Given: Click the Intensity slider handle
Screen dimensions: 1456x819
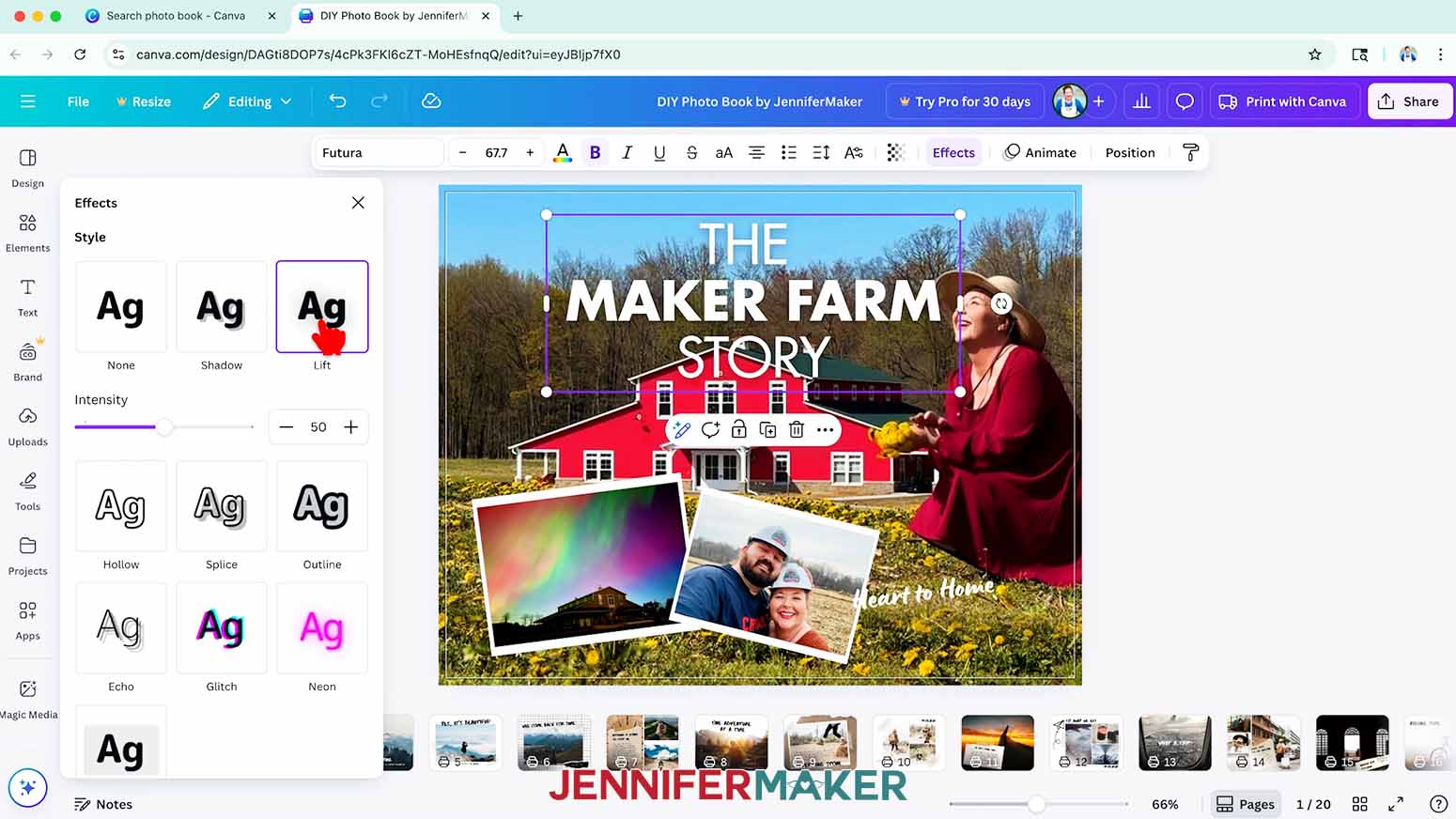Looking at the screenshot, I should (164, 427).
